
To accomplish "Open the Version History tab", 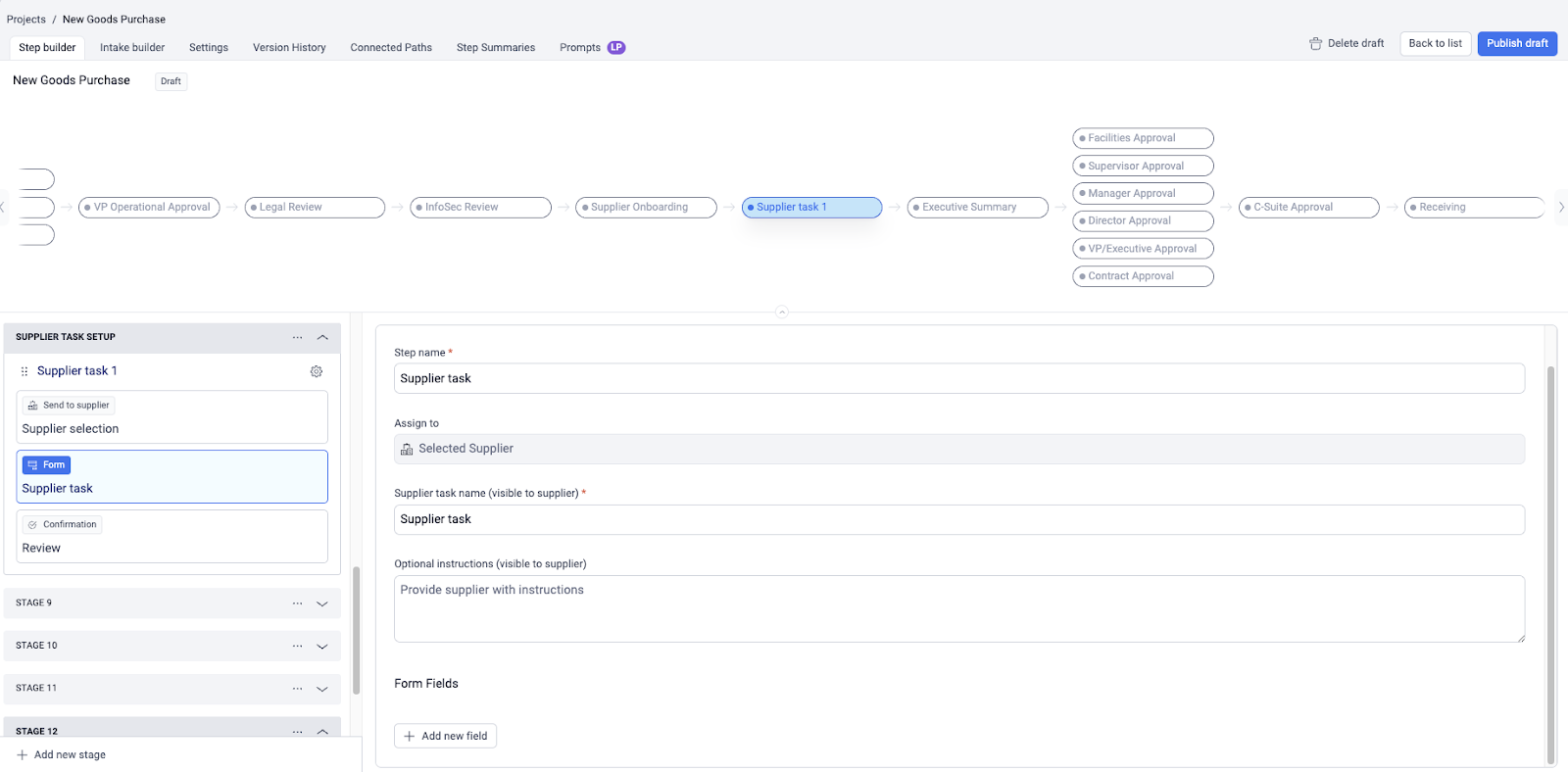I will 289,47.
